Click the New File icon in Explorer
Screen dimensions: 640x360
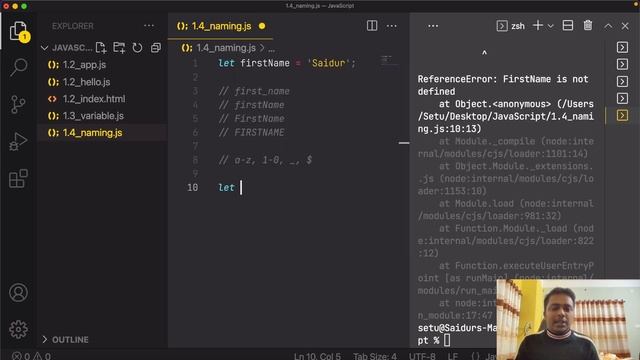coord(101,48)
